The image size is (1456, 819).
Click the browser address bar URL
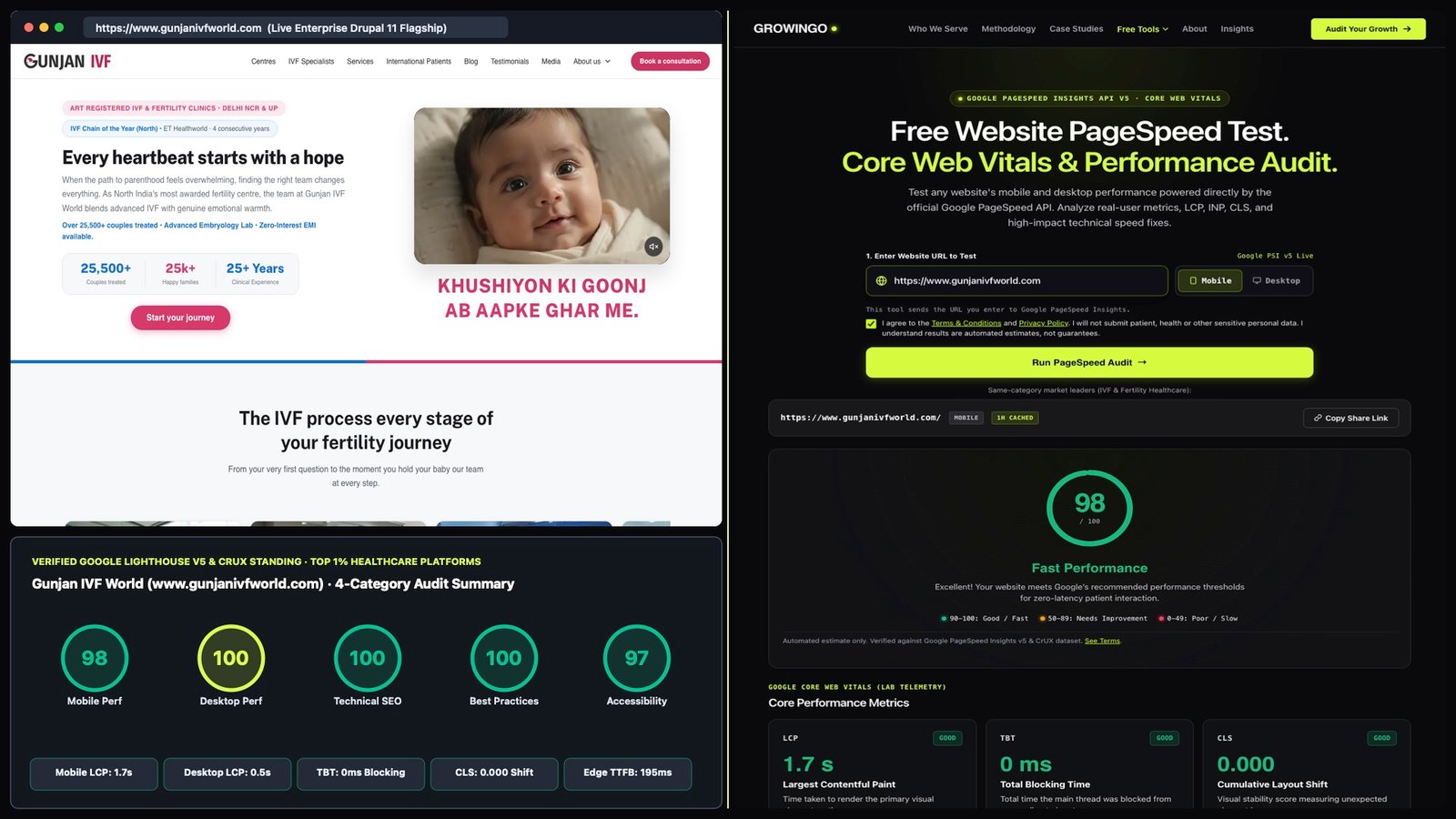[x=296, y=28]
